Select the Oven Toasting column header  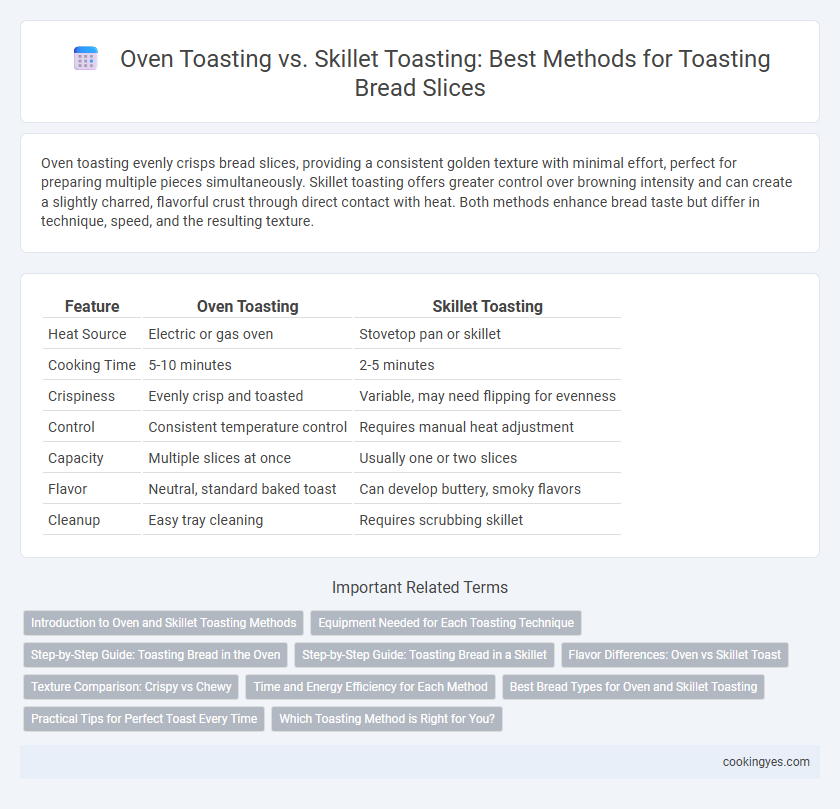[248, 306]
